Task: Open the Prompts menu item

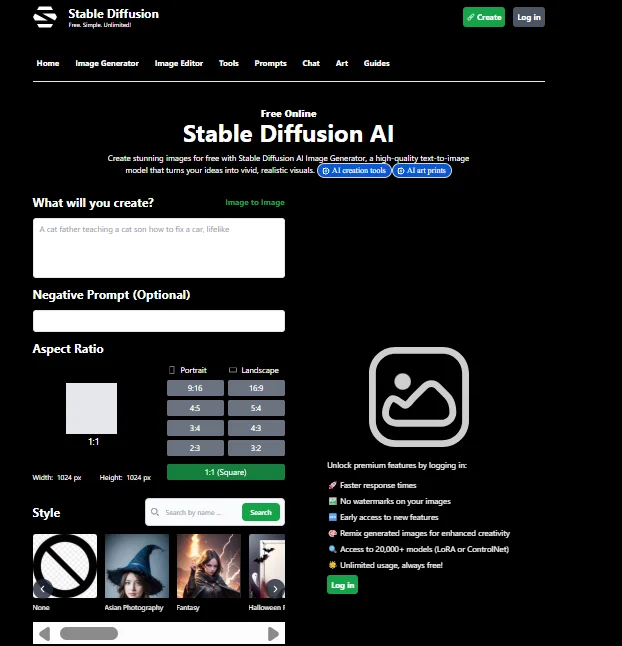Action: (270, 63)
